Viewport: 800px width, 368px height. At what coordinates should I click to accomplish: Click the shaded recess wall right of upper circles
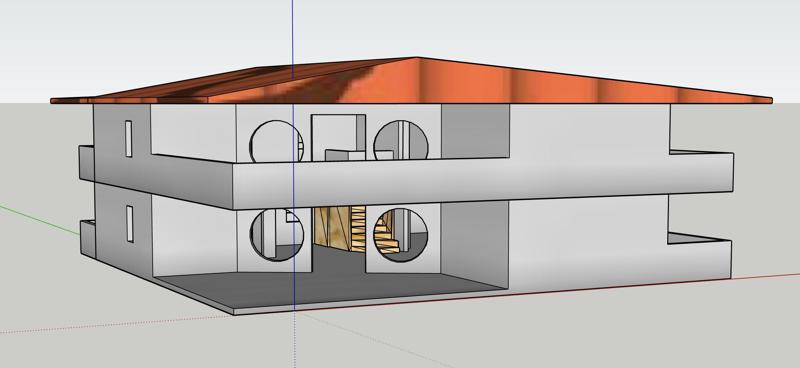[475, 131]
